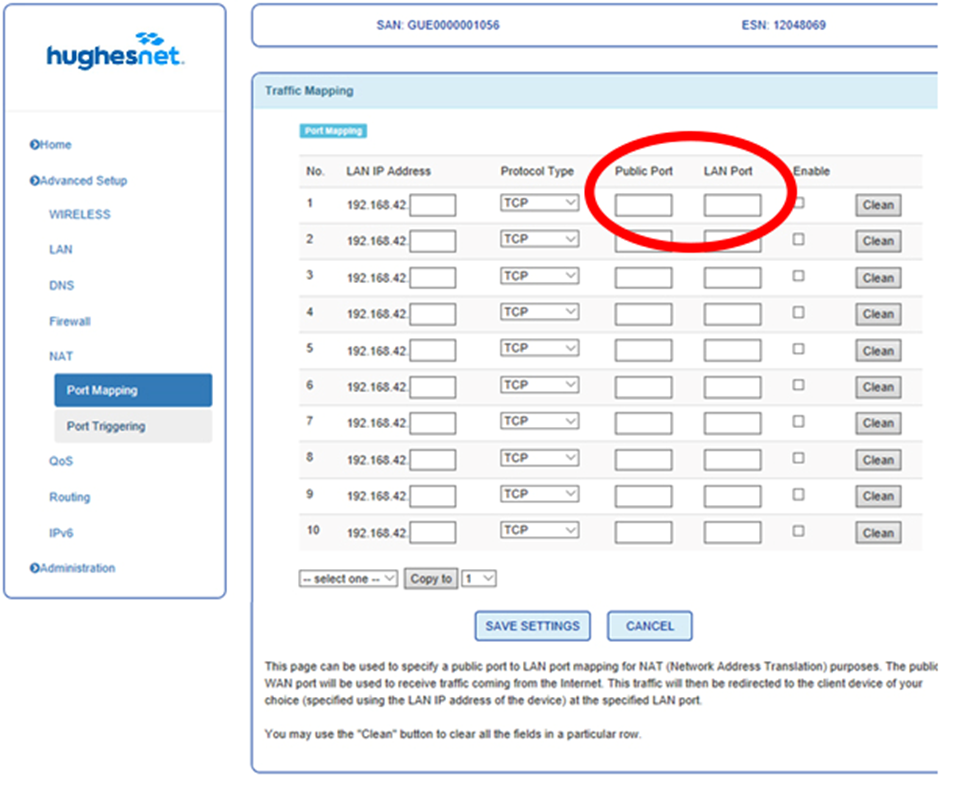Click the SAVE SETTINGS button
Image resolution: width=958 pixels, height=788 pixels.
point(532,626)
